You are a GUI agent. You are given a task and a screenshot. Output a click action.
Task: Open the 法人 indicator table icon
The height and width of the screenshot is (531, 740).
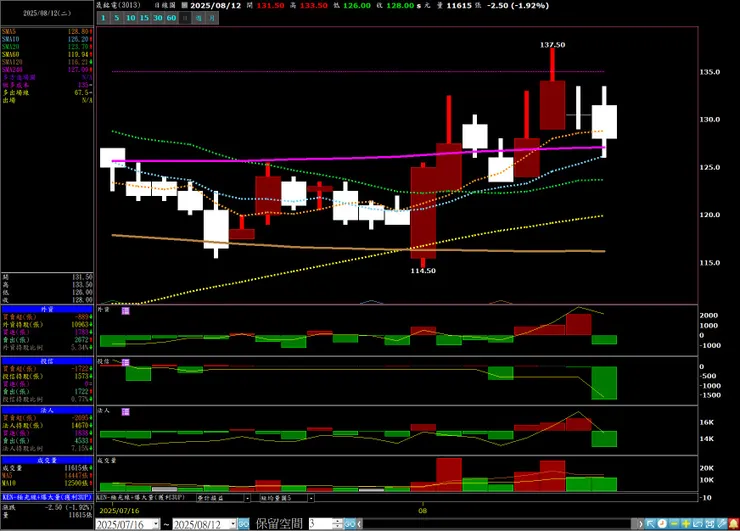point(126,412)
